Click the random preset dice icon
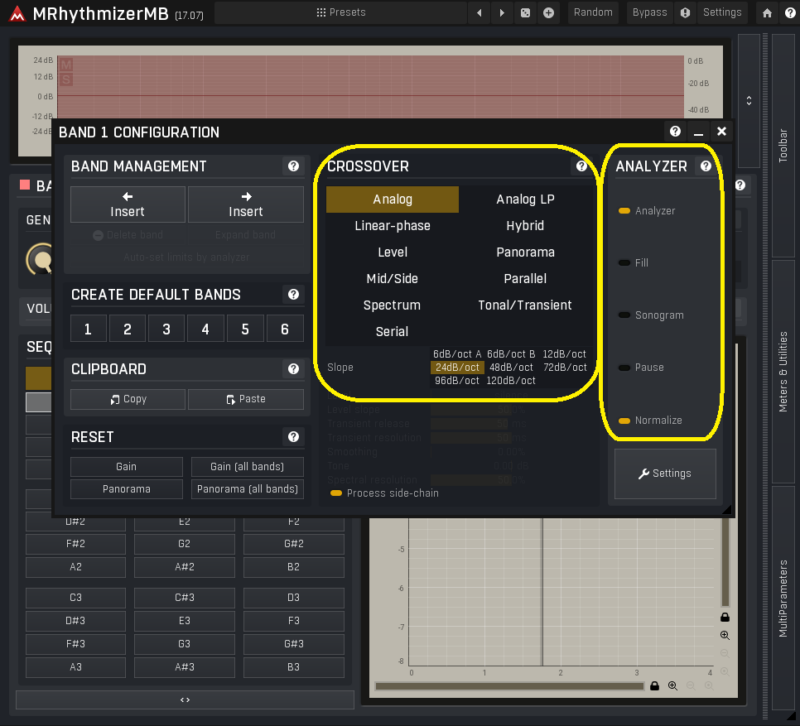The width and height of the screenshot is (800, 726). pyautogui.click(x=526, y=13)
